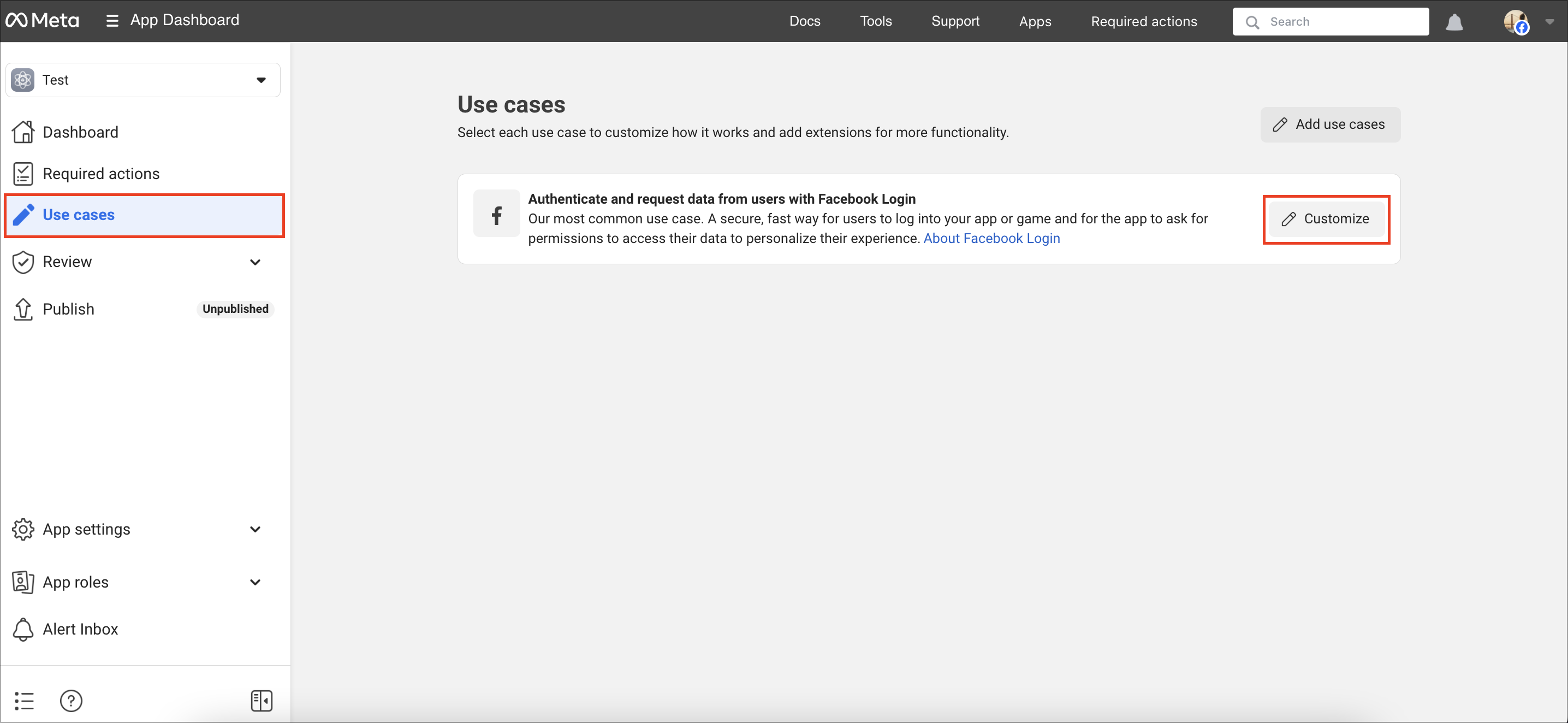This screenshot has width=1568, height=723.
Task: Click the Dashboard house icon
Action: point(23,132)
